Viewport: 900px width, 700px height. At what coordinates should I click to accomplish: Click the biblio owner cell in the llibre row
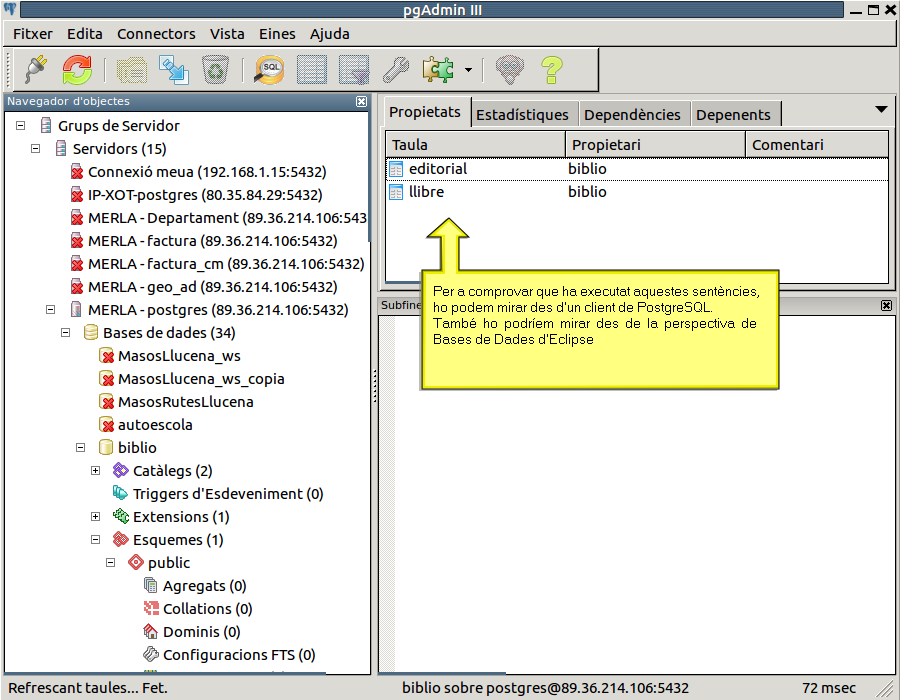(587, 192)
